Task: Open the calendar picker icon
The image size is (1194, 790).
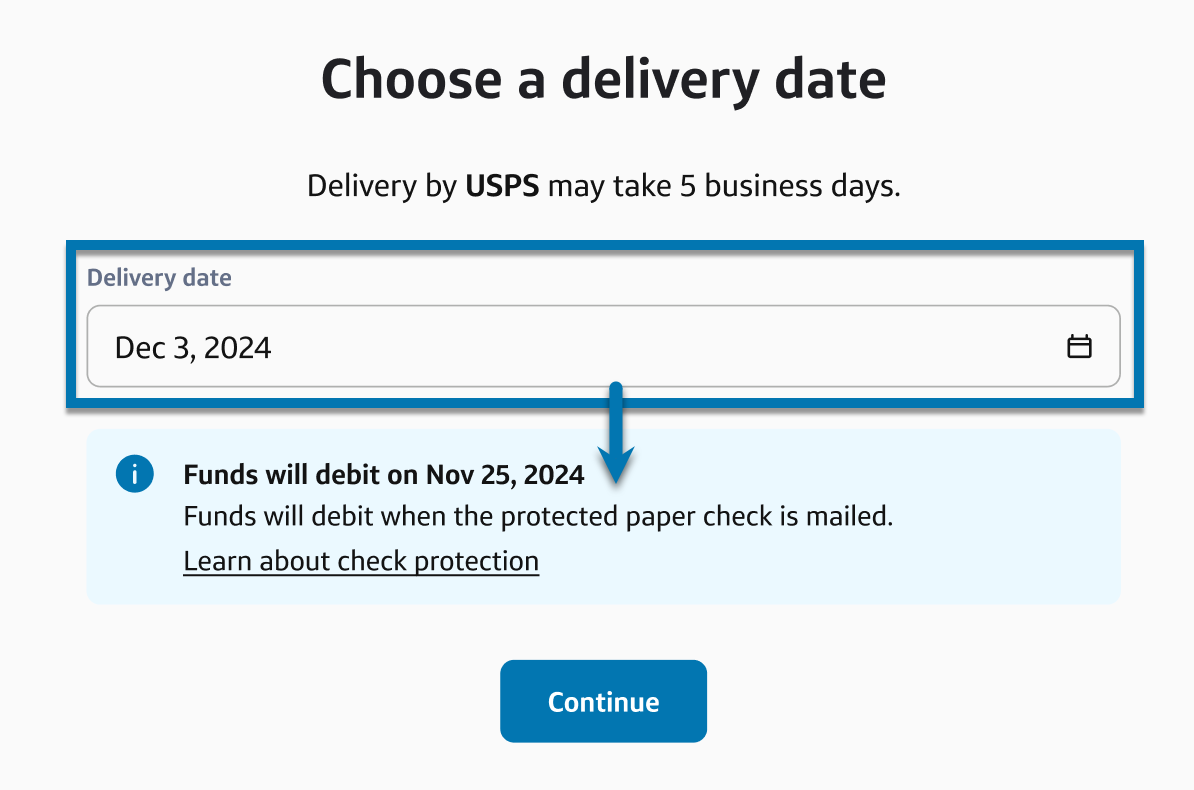Action: 1079,347
